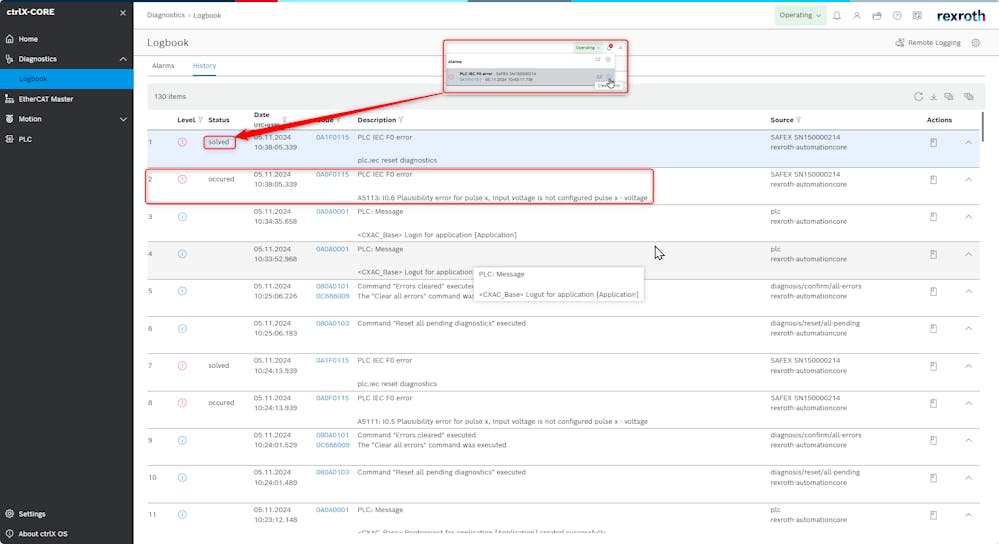Open the user account icon

(x=857, y=15)
